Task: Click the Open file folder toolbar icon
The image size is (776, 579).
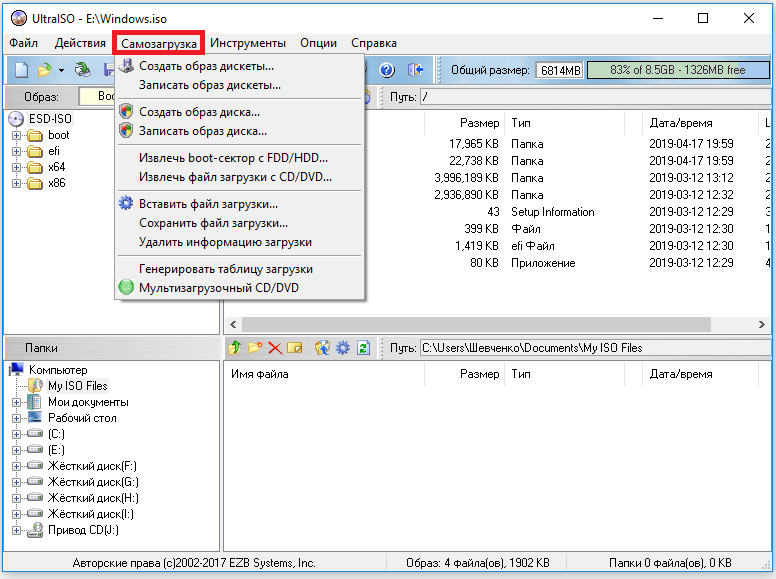Action: click(45, 70)
